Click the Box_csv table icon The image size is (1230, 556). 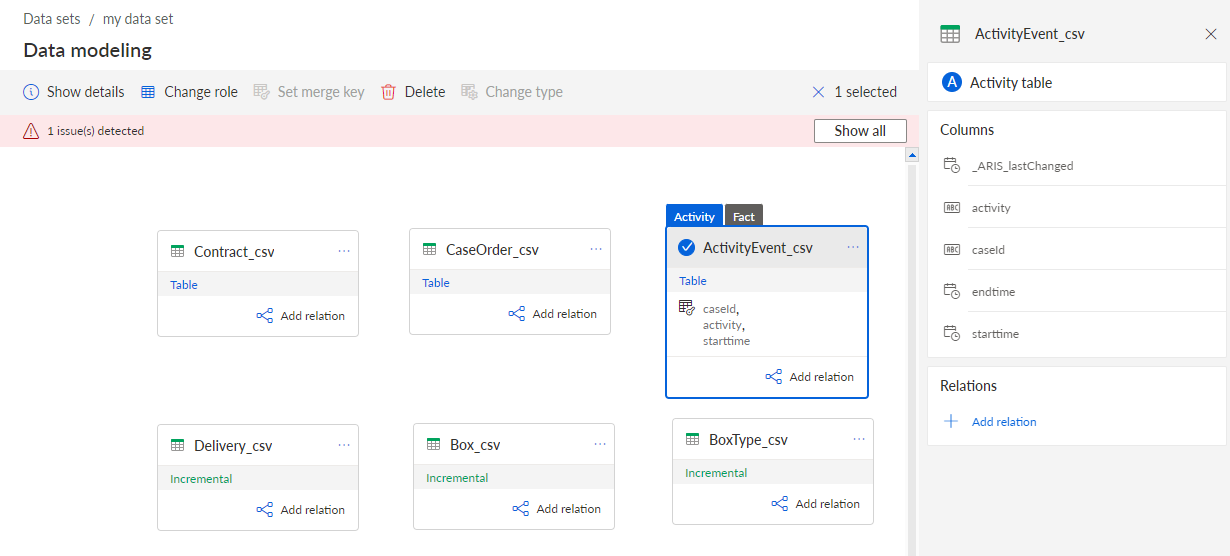[x=434, y=444]
